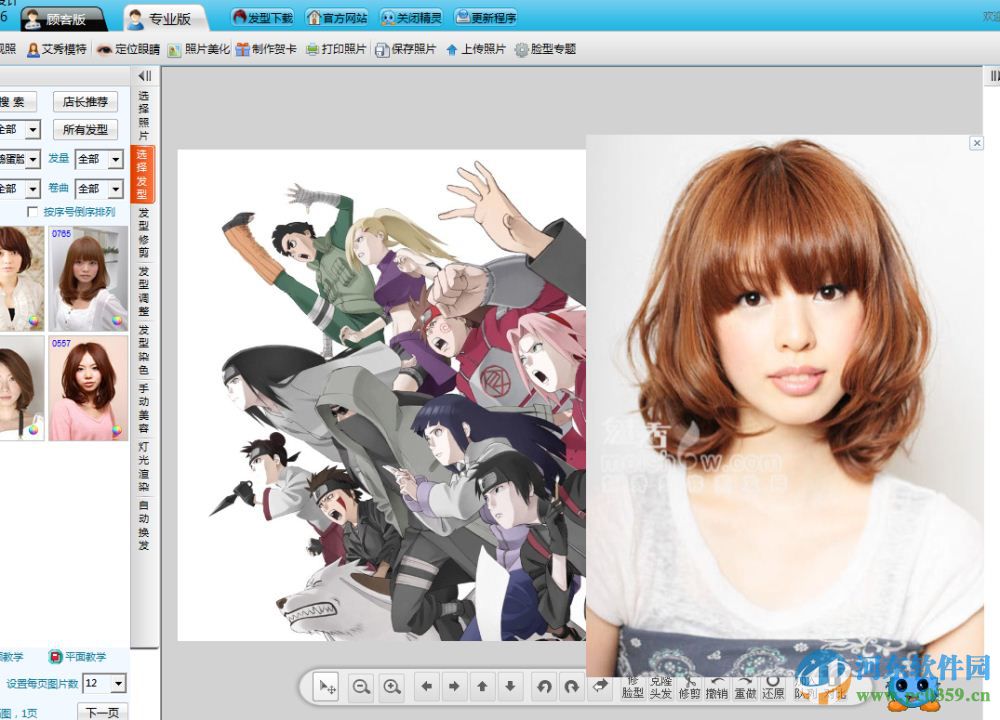Select the move/pointer tool in bottom toolbar
This screenshot has width=1000, height=720.
pyautogui.click(x=327, y=687)
